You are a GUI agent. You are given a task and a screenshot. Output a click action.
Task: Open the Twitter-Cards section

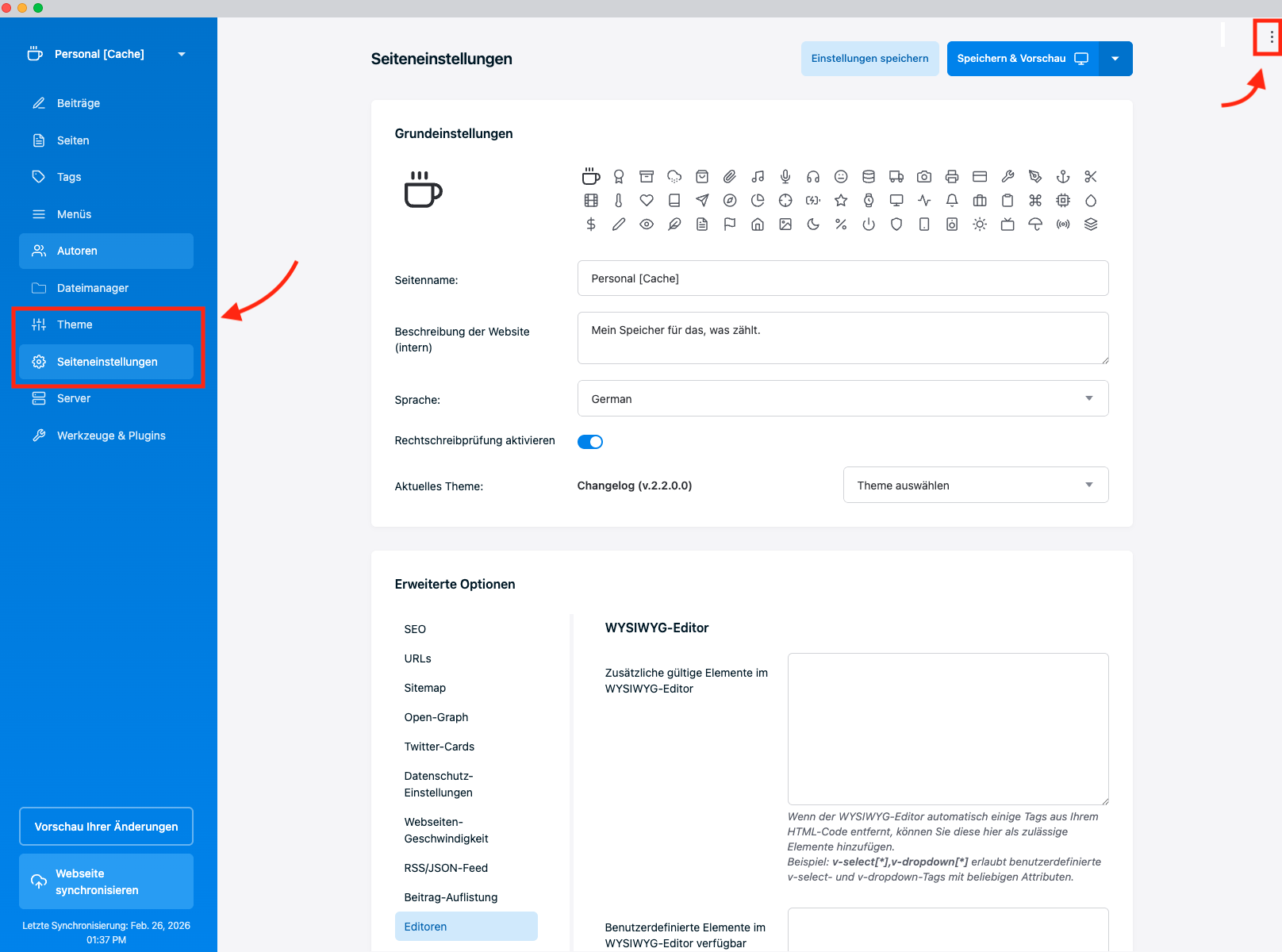[439, 747]
